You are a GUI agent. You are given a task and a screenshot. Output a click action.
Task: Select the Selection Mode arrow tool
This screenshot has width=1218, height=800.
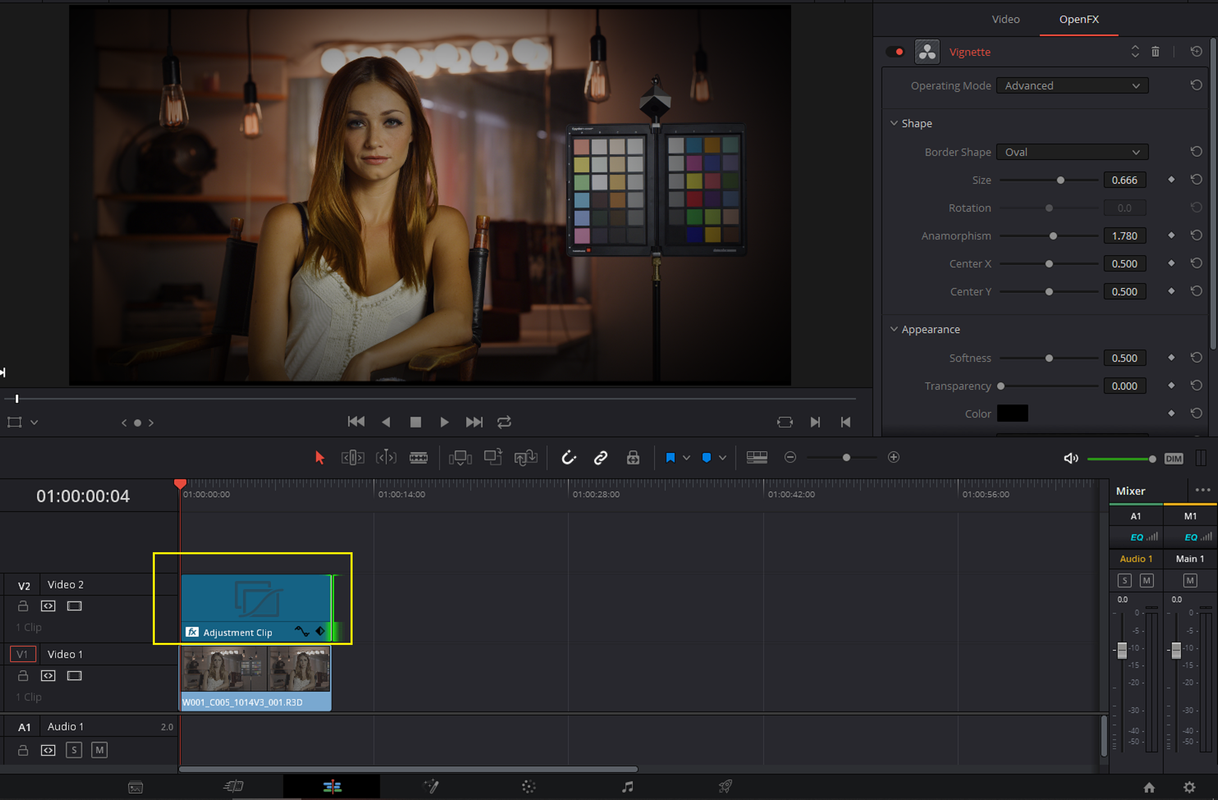(x=320, y=457)
